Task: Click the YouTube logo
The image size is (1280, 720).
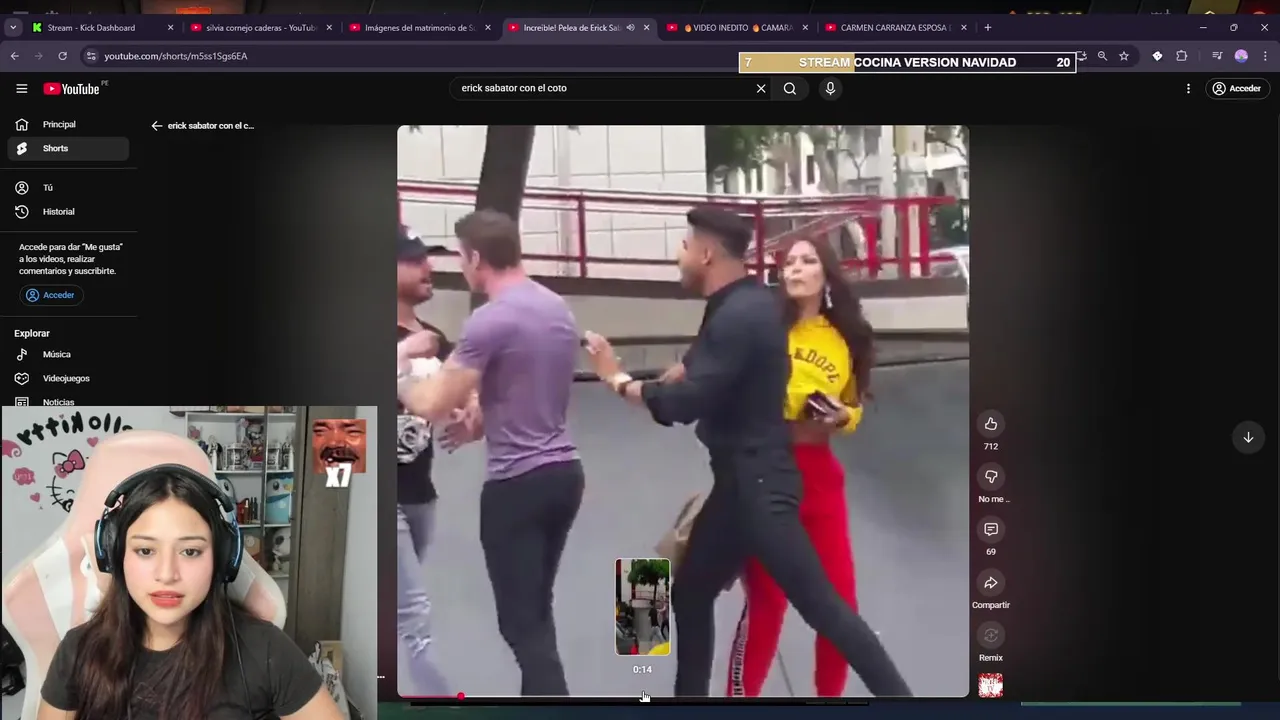Action: 72,88
